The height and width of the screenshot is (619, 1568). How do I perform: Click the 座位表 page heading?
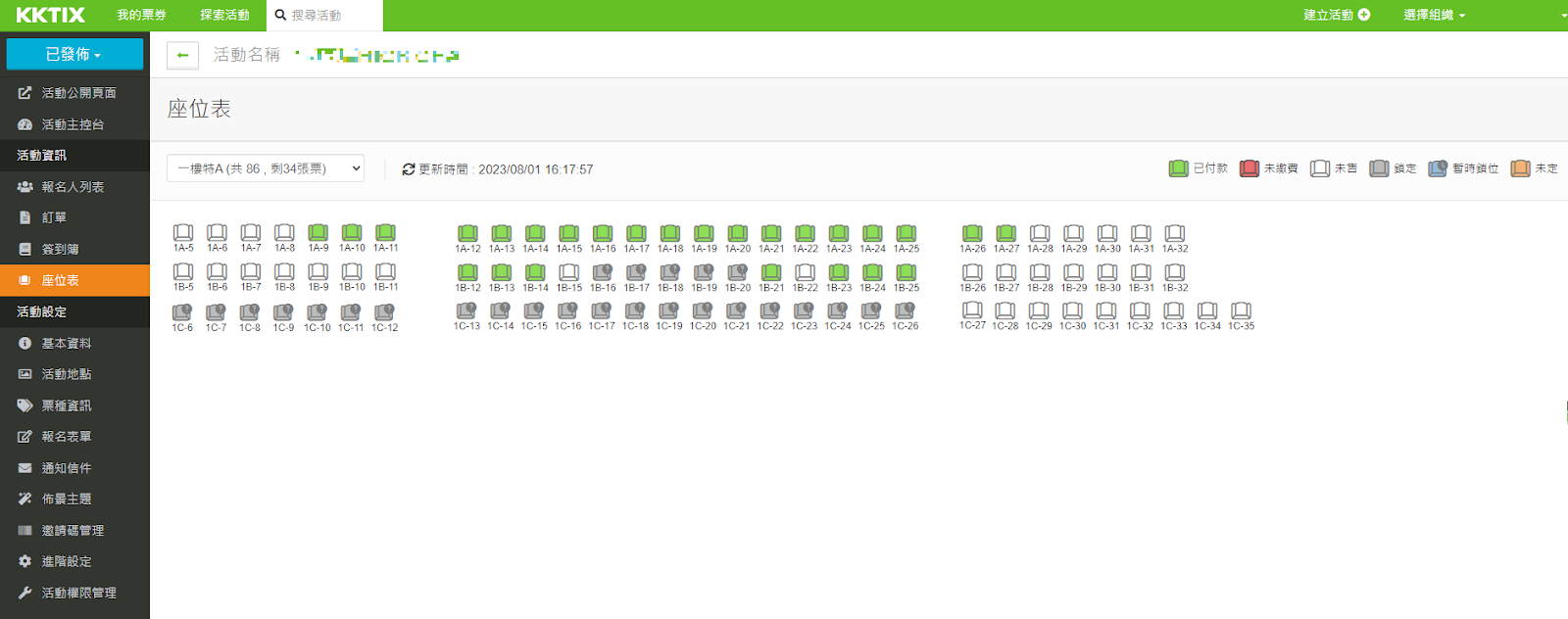199,109
